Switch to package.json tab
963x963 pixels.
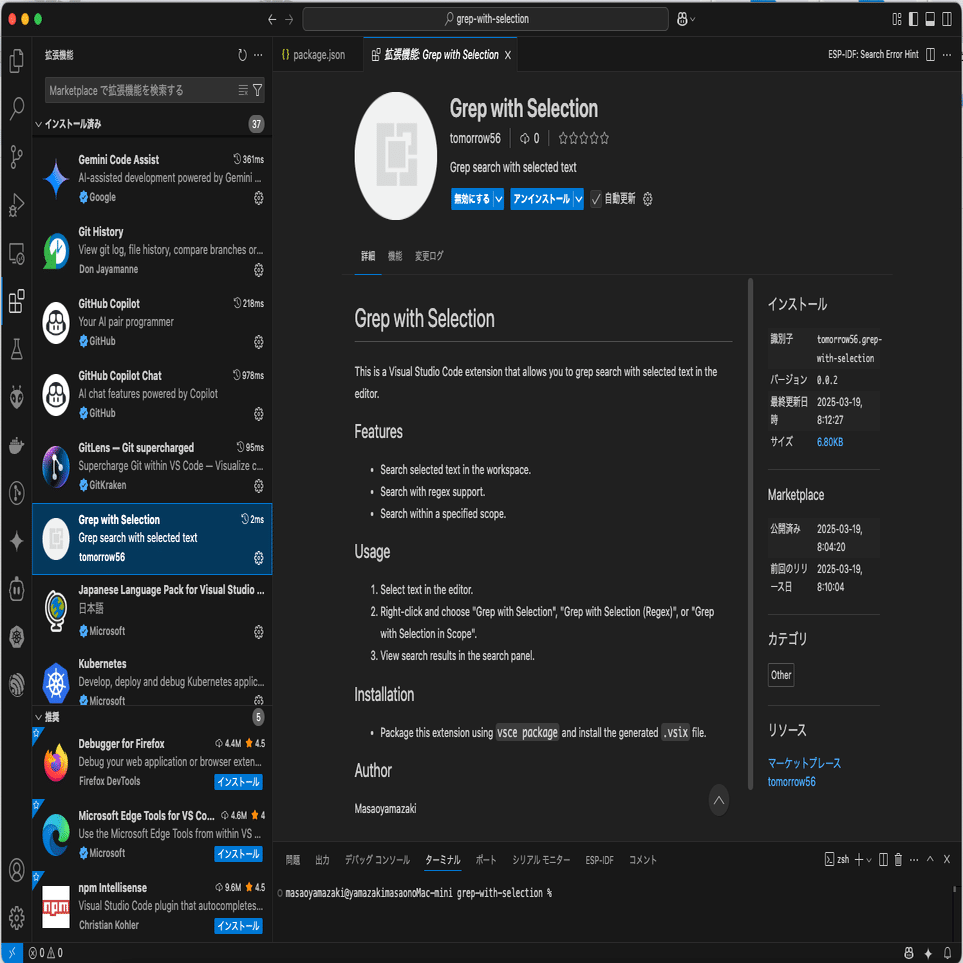[318, 55]
